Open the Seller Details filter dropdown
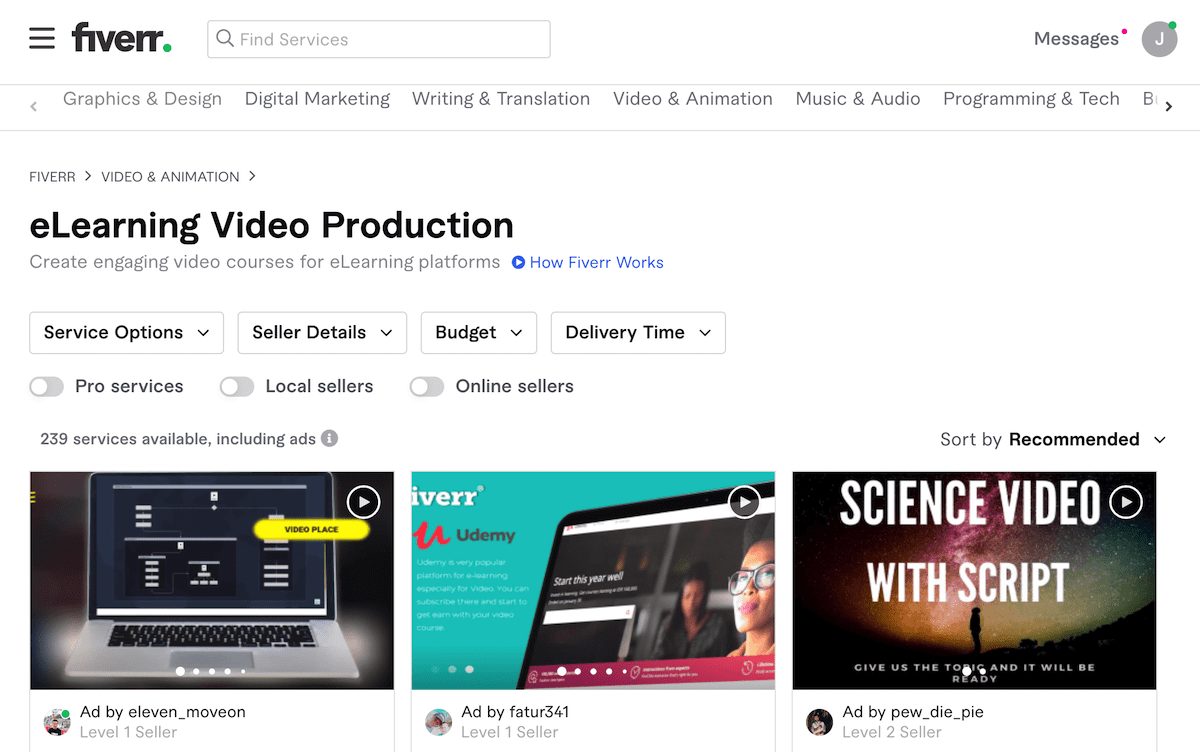1200x752 pixels. (321, 332)
